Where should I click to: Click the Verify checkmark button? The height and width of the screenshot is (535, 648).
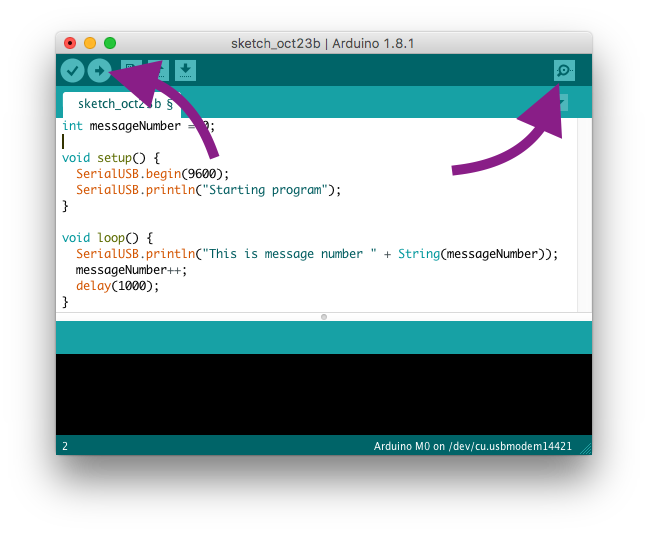pos(72,71)
